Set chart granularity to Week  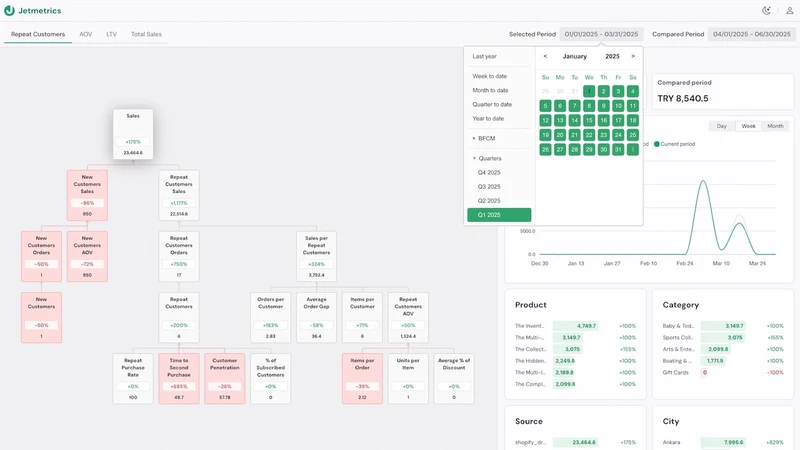tap(748, 126)
